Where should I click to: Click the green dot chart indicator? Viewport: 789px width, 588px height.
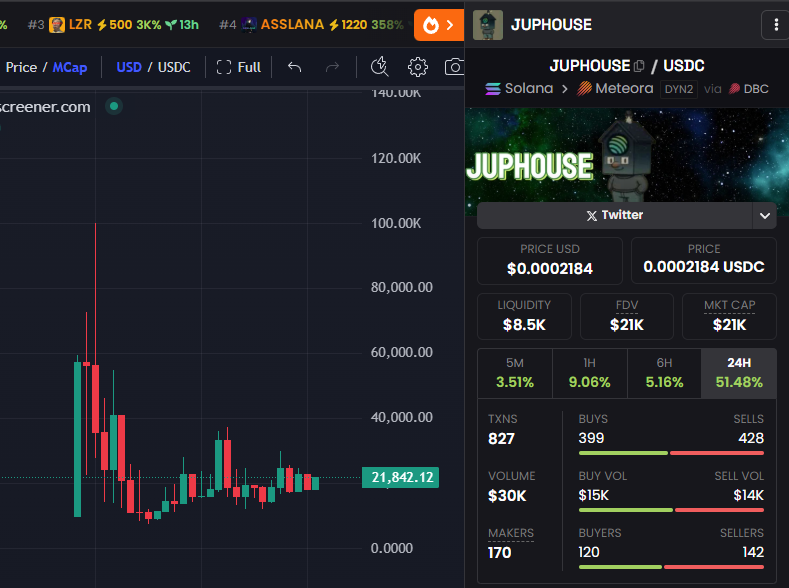tap(114, 106)
